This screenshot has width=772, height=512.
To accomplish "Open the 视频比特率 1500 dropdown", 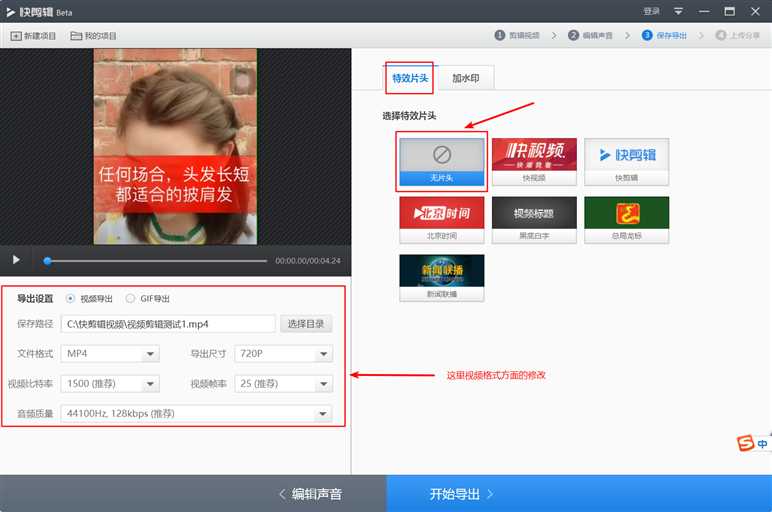I will [110, 384].
